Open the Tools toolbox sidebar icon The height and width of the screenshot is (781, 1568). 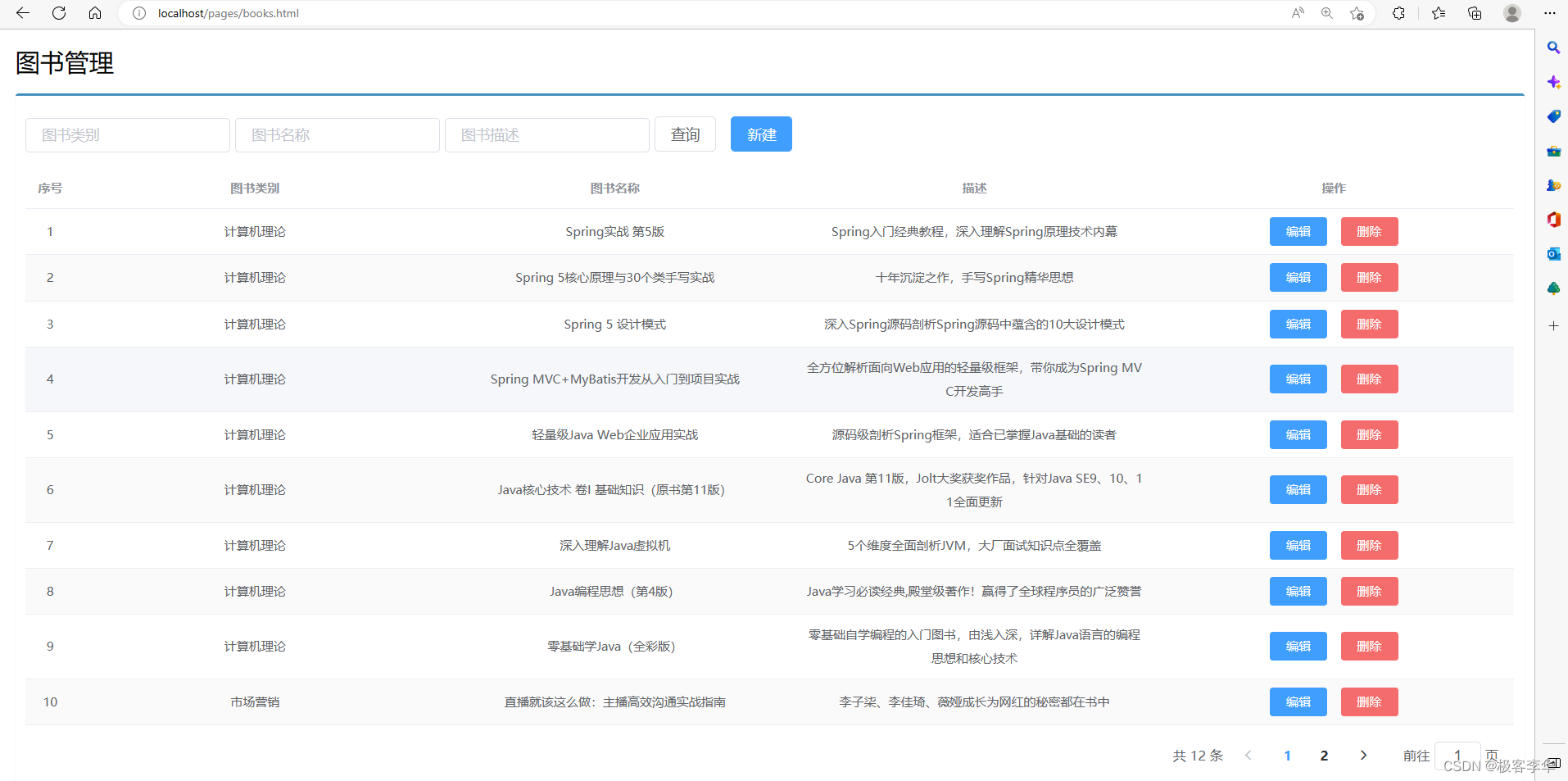click(1553, 151)
